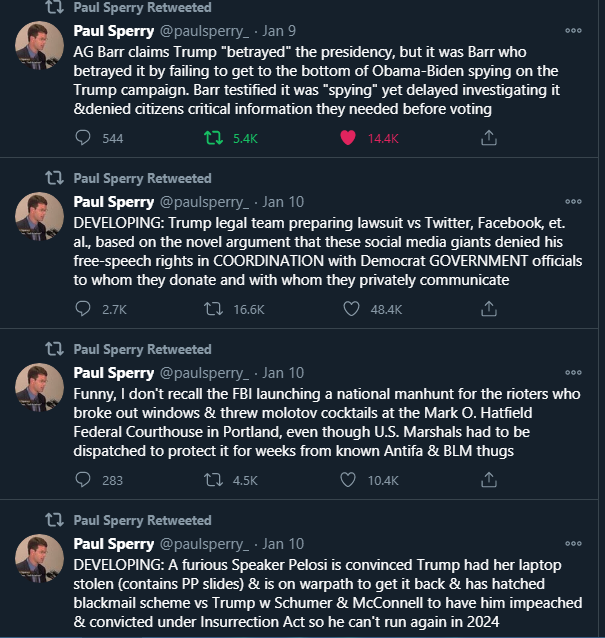Click Paul Sperry avatar on the lawsuit tweet
This screenshot has height=638, width=605.
tap(39, 216)
